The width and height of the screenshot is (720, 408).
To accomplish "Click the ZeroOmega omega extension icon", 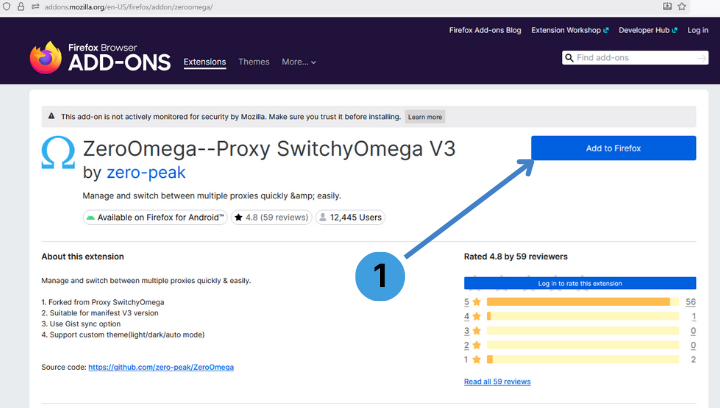I will (x=58, y=152).
